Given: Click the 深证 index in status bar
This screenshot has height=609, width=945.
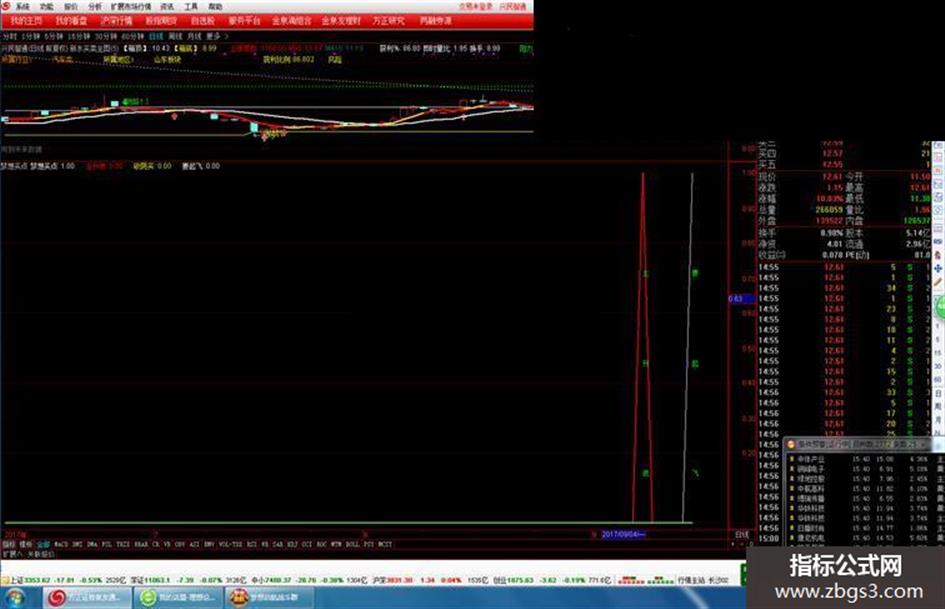Looking at the screenshot, I should pyautogui.click(x=187, y=580).
